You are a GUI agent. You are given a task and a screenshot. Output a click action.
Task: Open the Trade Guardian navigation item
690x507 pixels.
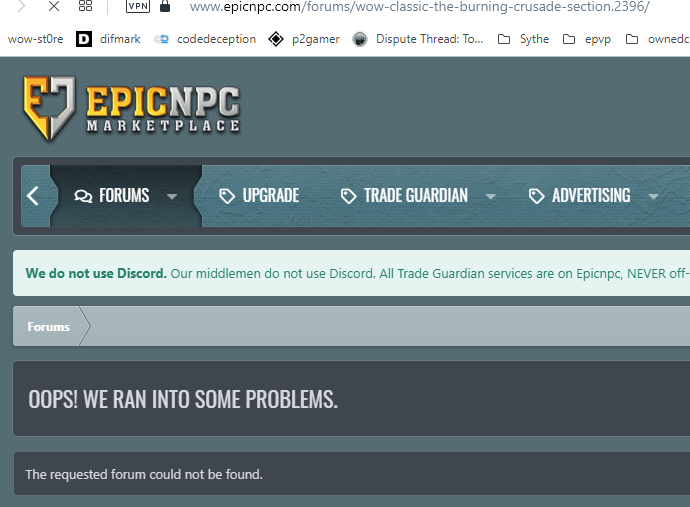point(415,196)
